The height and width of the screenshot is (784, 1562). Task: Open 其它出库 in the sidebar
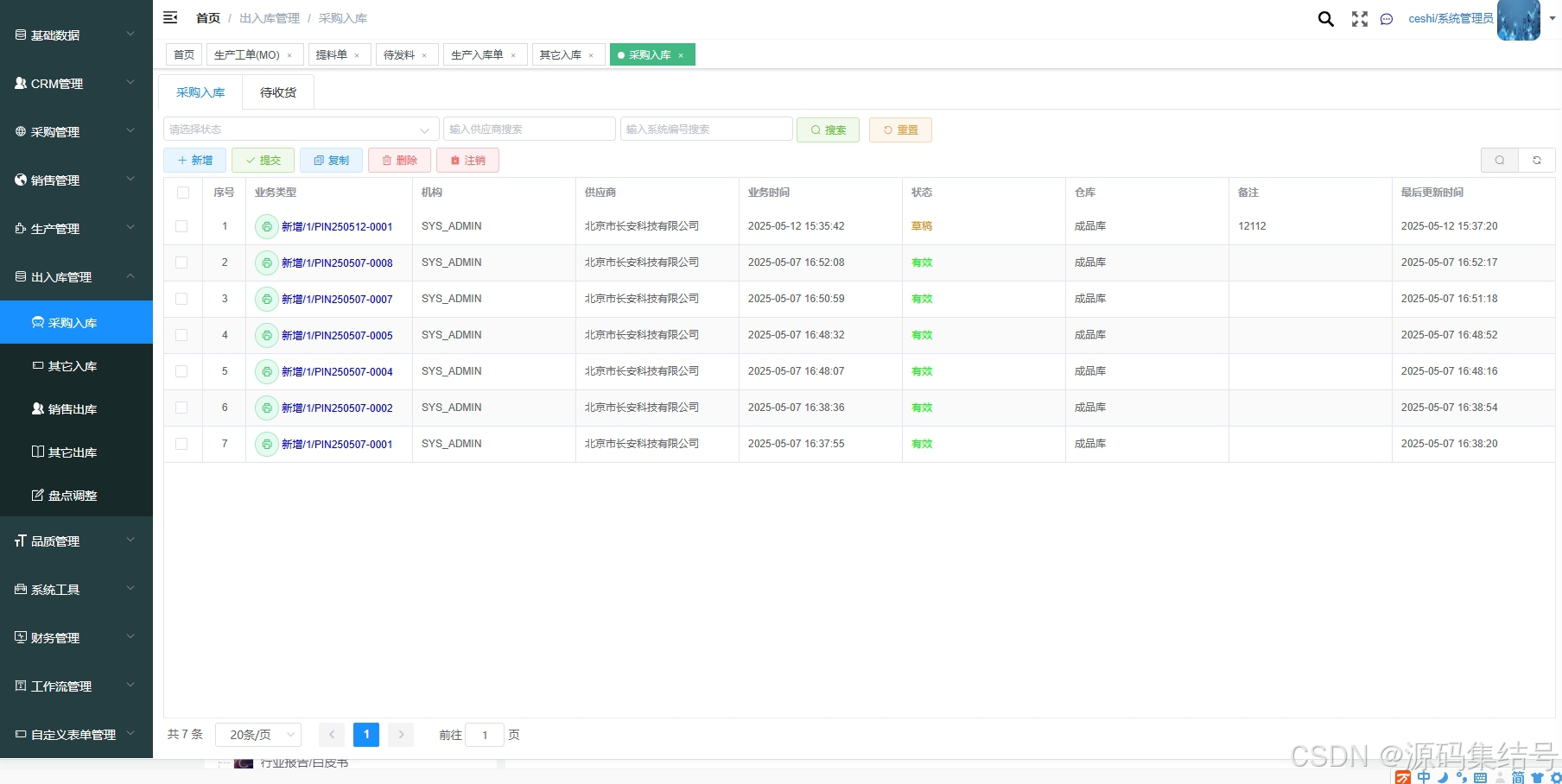pyautogui.click(x=76, y=452)
